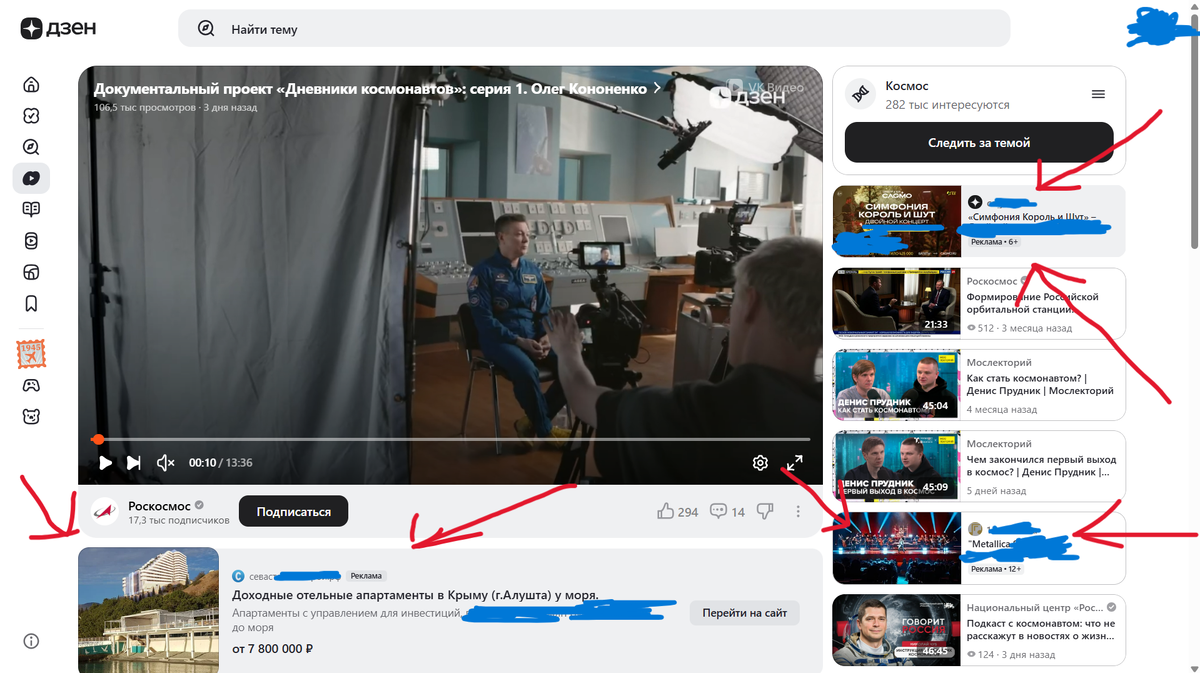1200x673 pixels.
Task: Open the bear face icon in sidebar
Action: click(31, 416)
